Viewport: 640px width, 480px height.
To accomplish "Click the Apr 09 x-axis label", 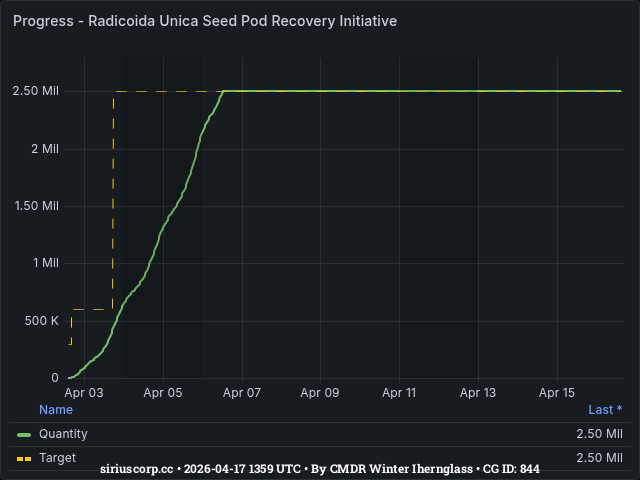I will click(x=320, y=393).
